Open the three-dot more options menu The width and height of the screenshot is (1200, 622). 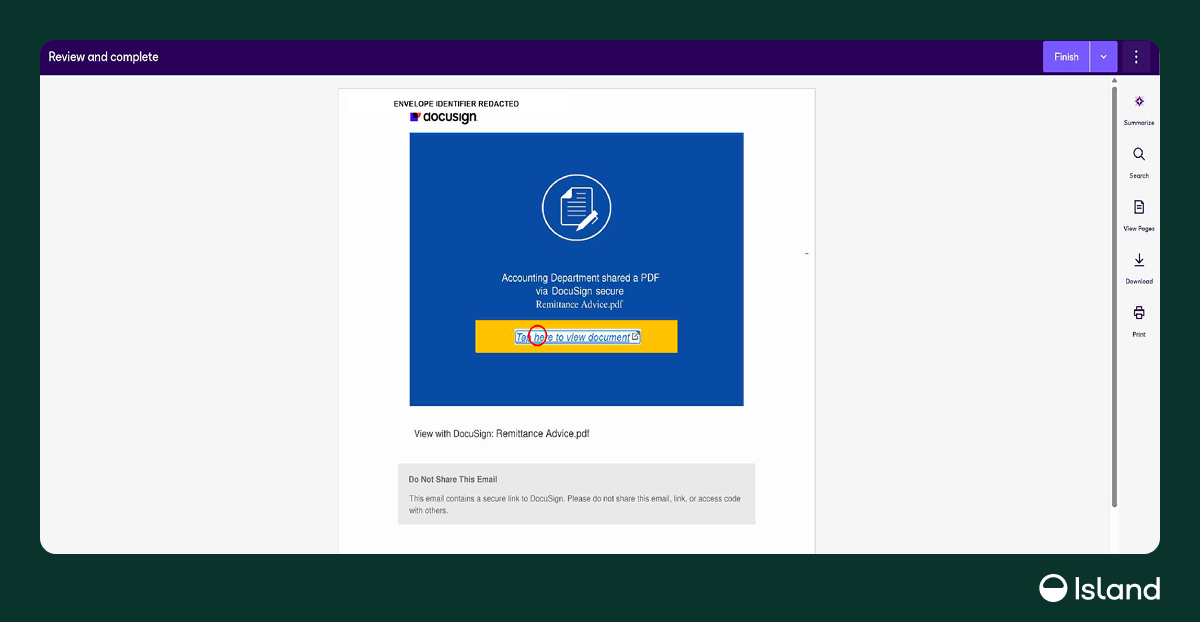coord(1136,57)
